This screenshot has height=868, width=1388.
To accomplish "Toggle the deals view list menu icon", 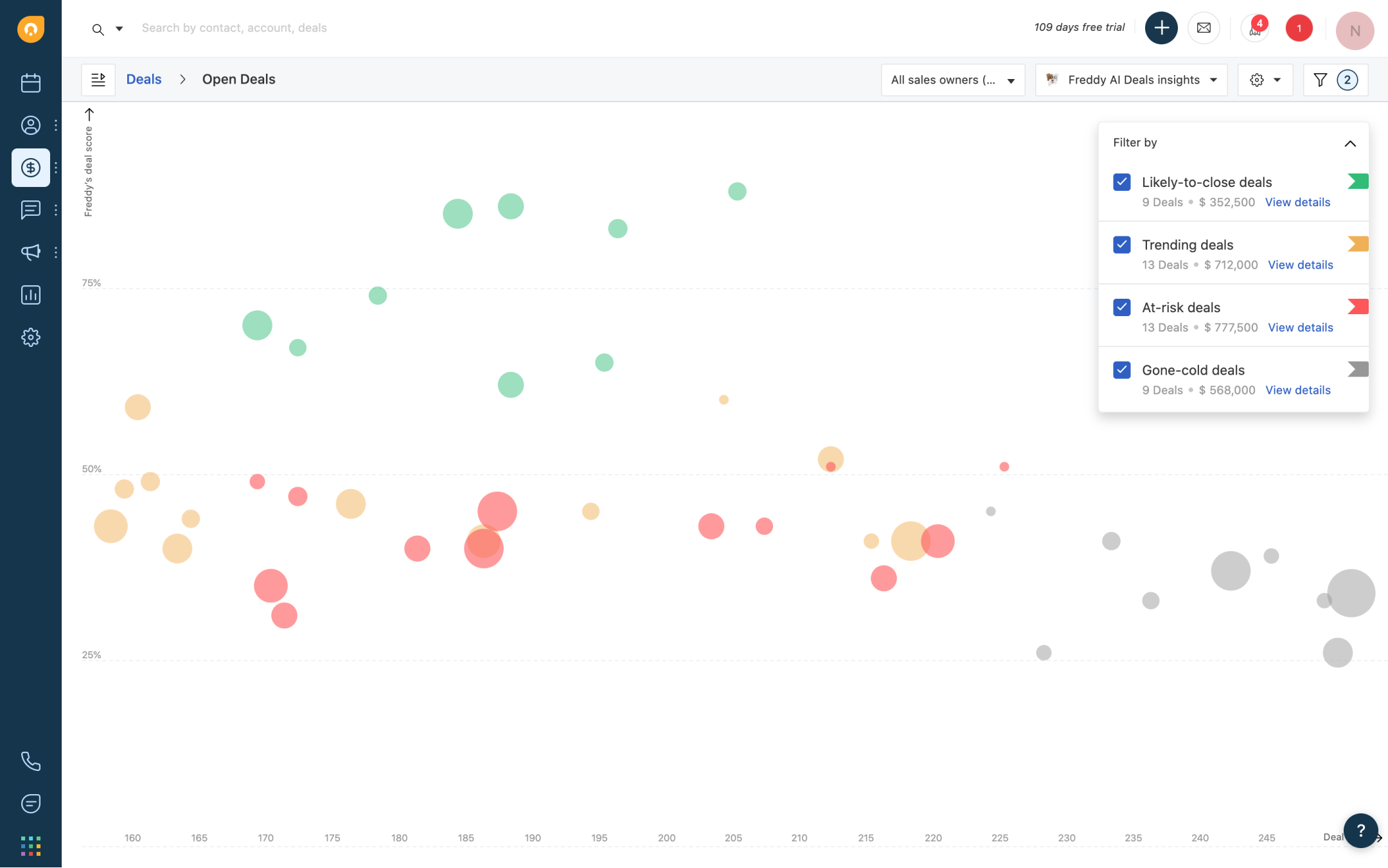I will 98,80.
